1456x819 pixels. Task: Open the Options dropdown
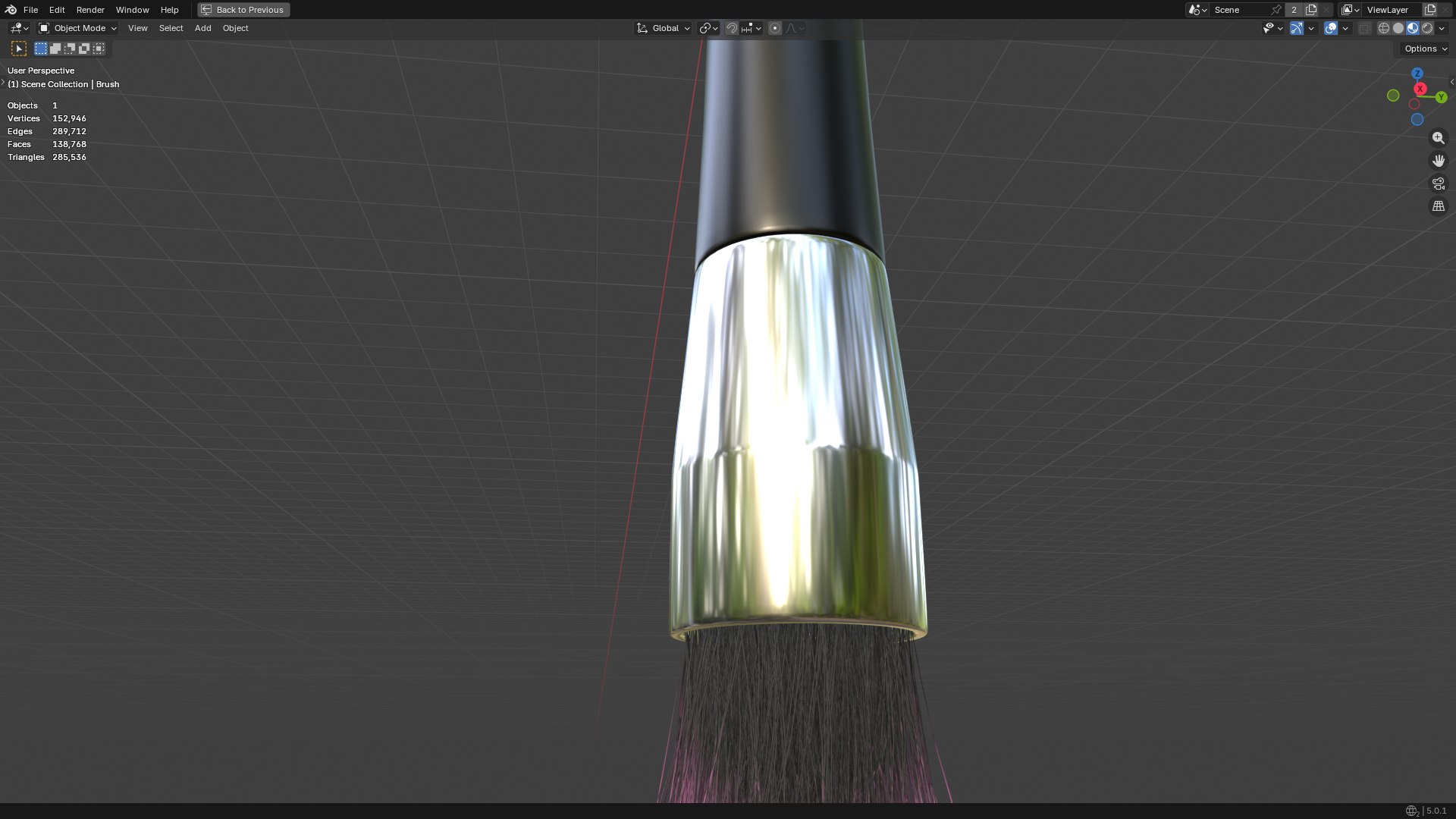pyautogui.click(x=1426, y=49)
